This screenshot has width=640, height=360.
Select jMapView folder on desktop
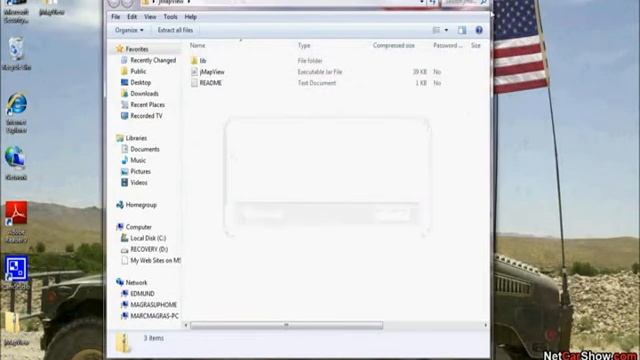(16, 329)
